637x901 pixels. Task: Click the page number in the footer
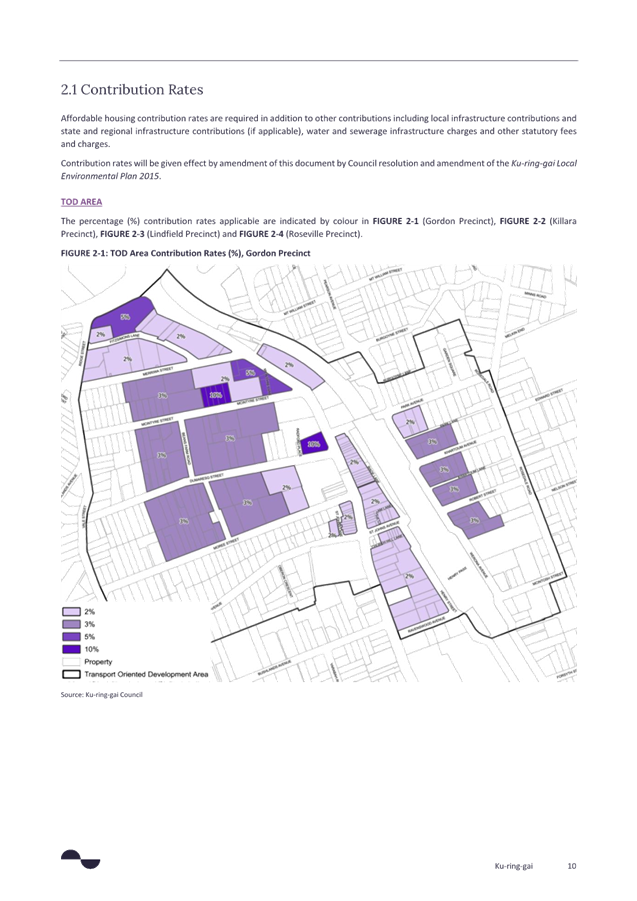pos(571,865)
